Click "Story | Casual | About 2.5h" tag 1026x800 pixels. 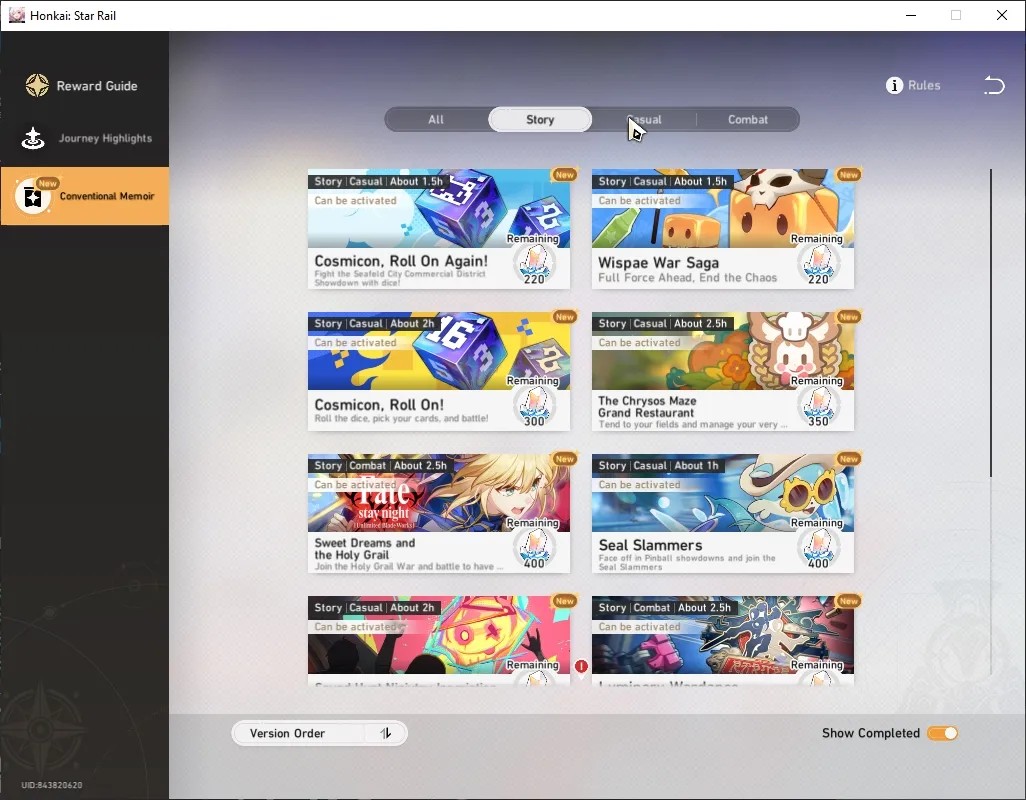662,324
